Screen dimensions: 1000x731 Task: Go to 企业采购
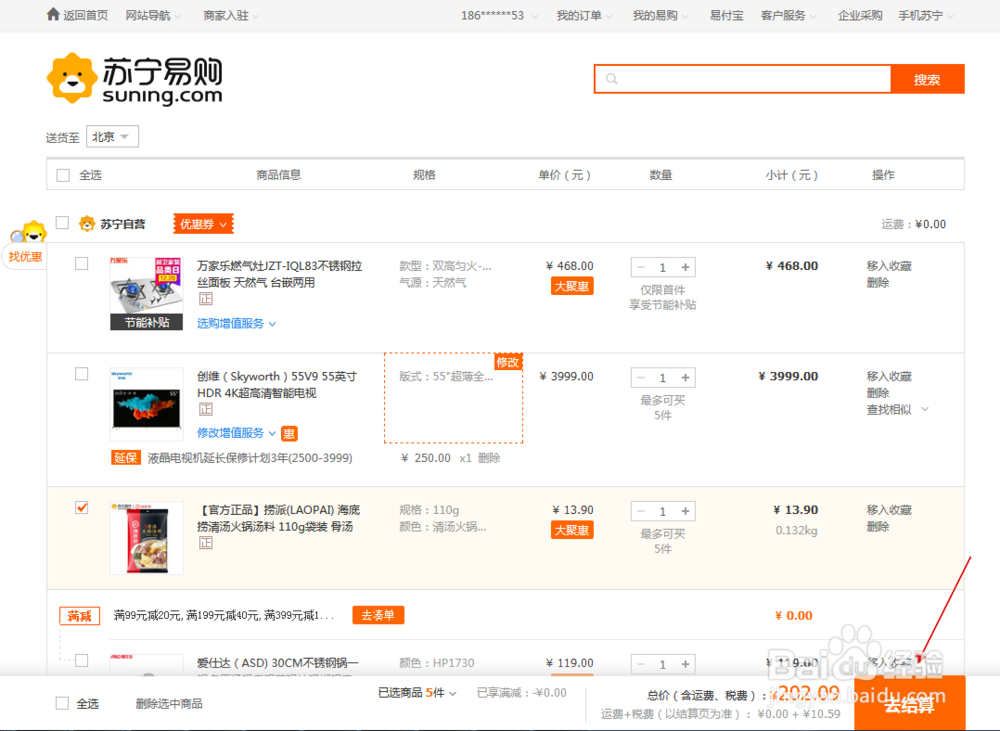[860, 15]
